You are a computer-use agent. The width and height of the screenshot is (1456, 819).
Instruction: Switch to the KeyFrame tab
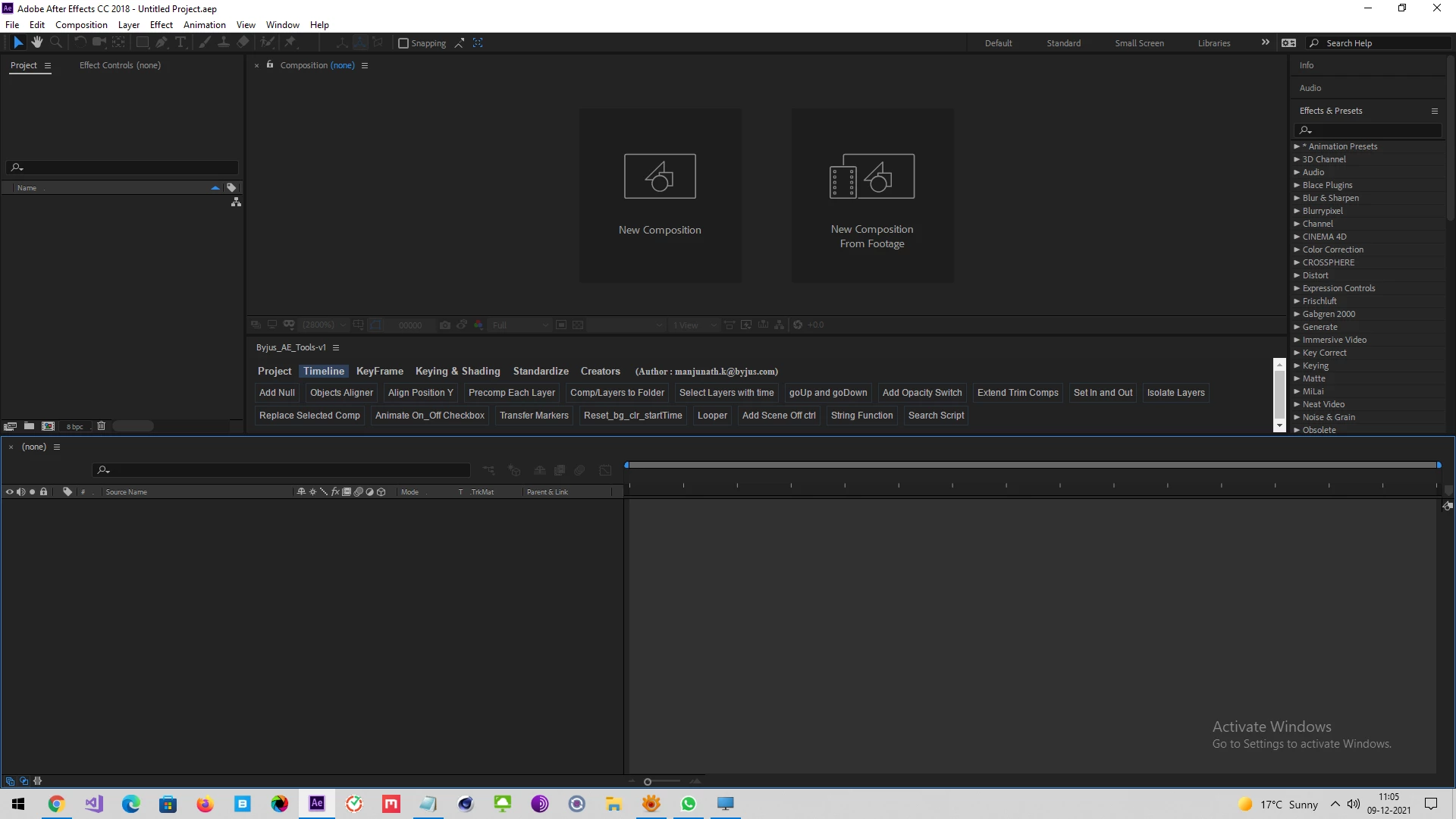[x=379, y=371]
